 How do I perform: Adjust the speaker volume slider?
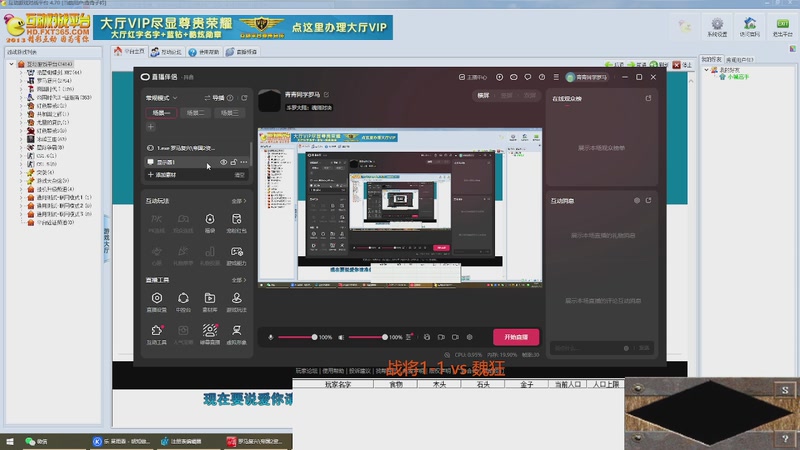(x=368, y=337)
